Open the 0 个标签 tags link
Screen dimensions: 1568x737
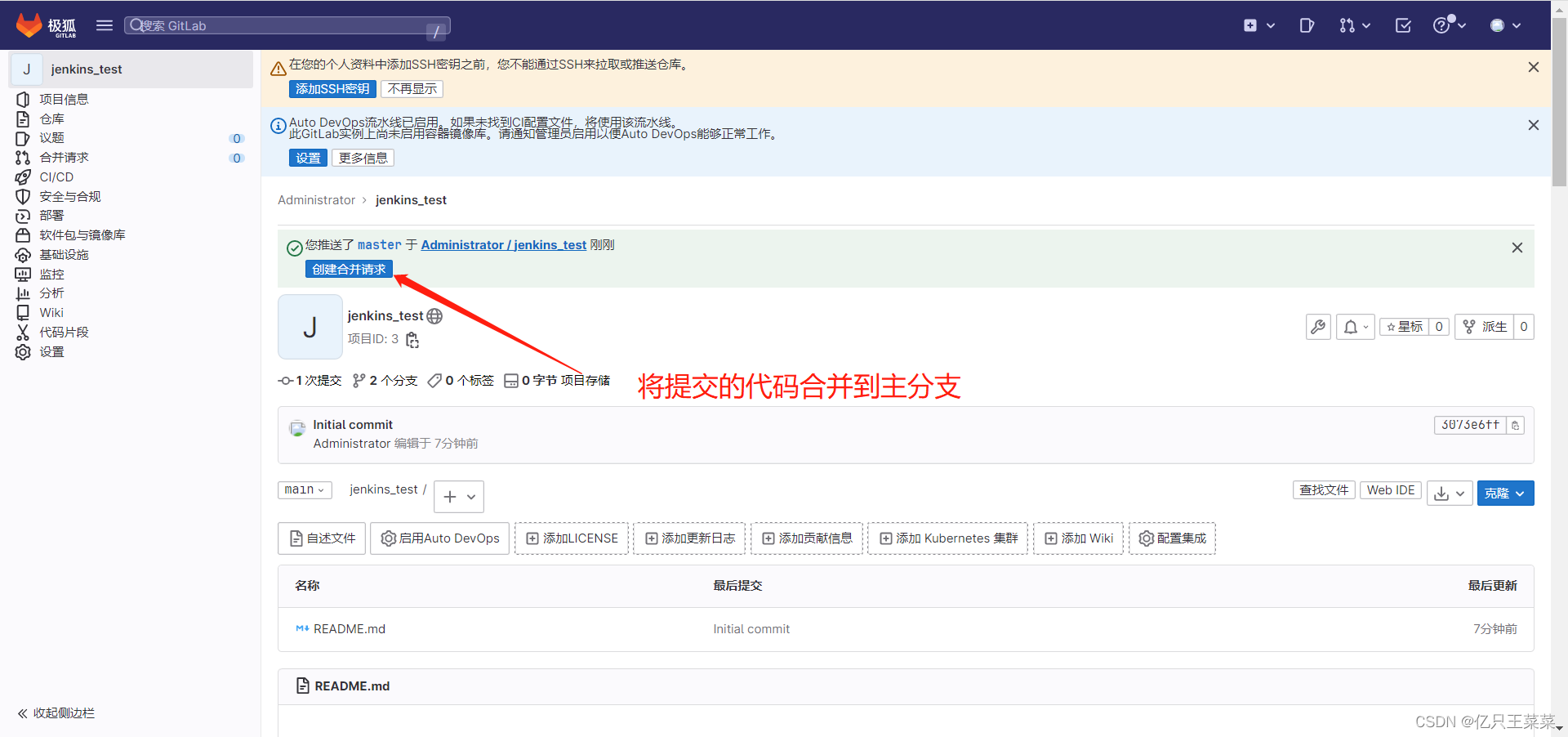click(x=461, y=381)
